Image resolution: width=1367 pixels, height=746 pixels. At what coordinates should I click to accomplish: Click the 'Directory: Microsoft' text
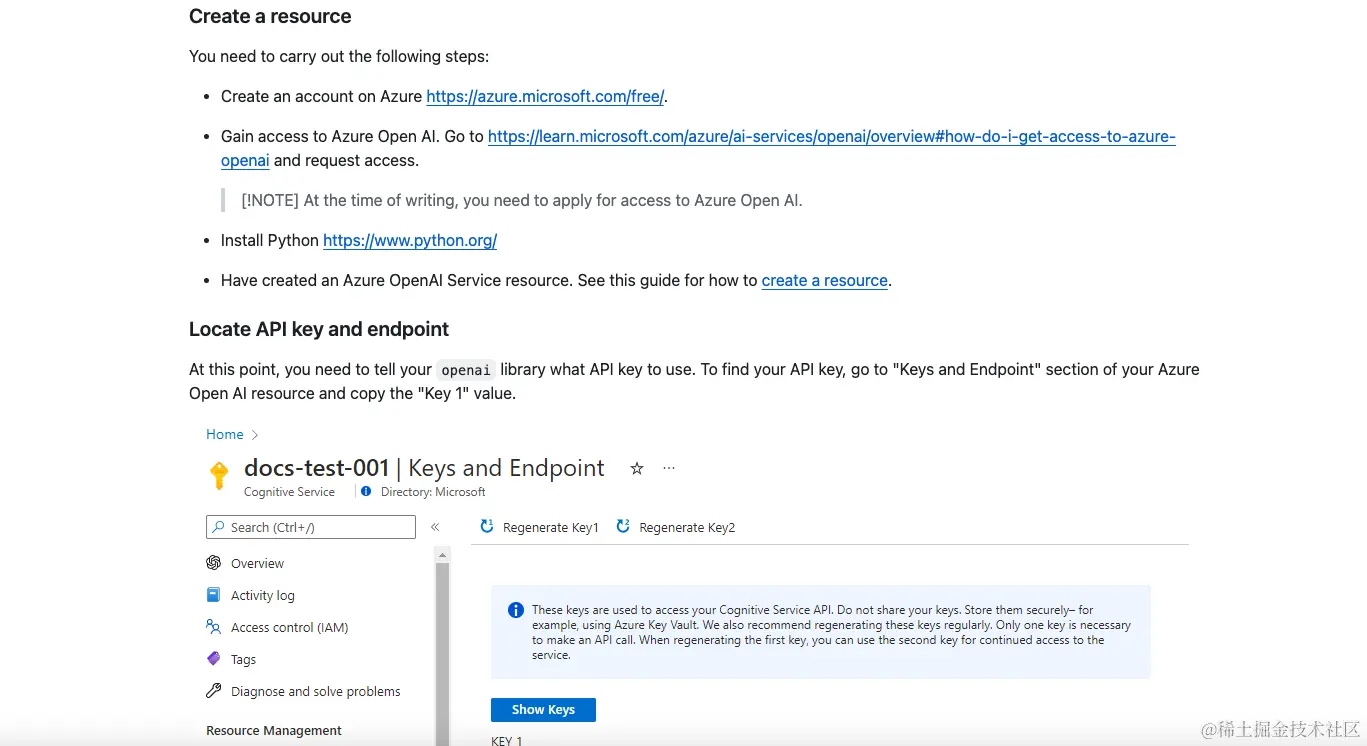433,492
